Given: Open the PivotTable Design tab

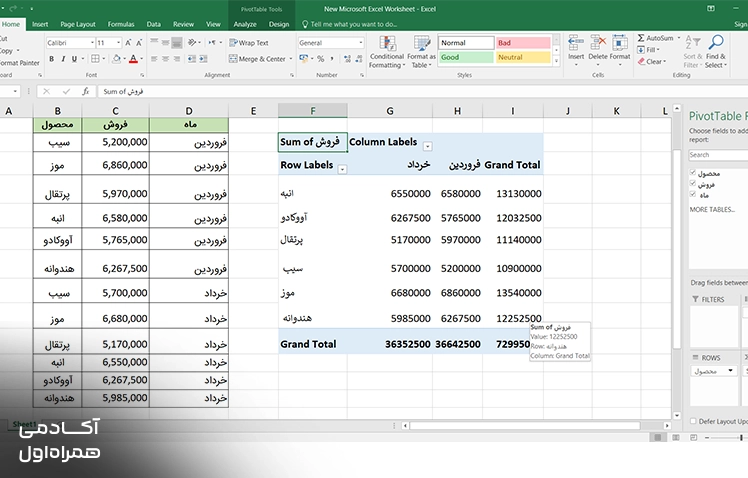Looking at the screenshot, I should tap(279, 24).
